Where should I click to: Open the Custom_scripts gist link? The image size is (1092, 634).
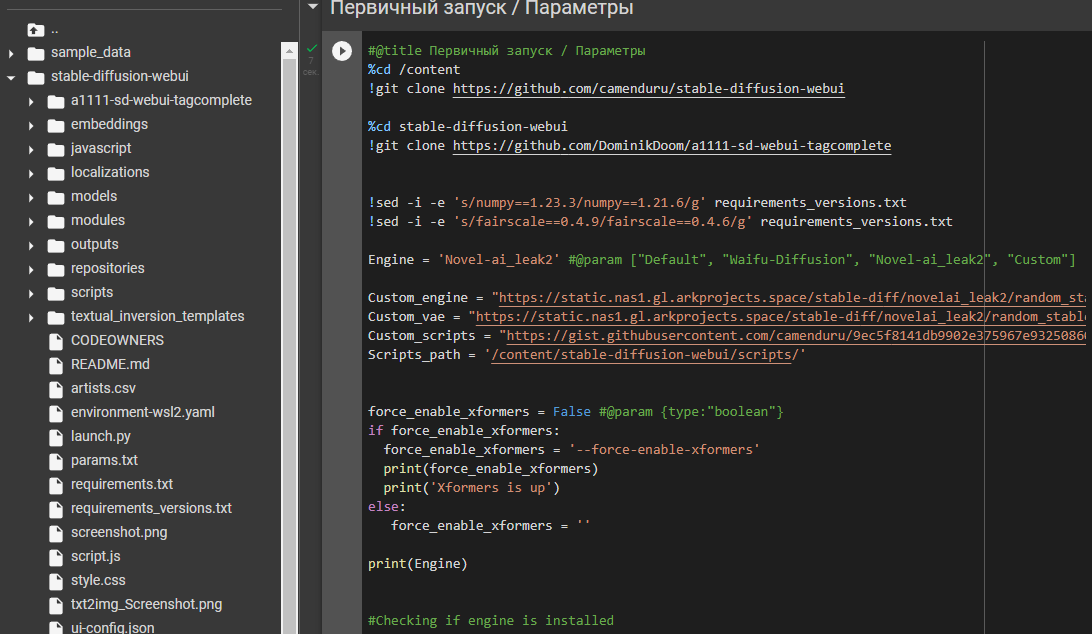pos(790,335)
